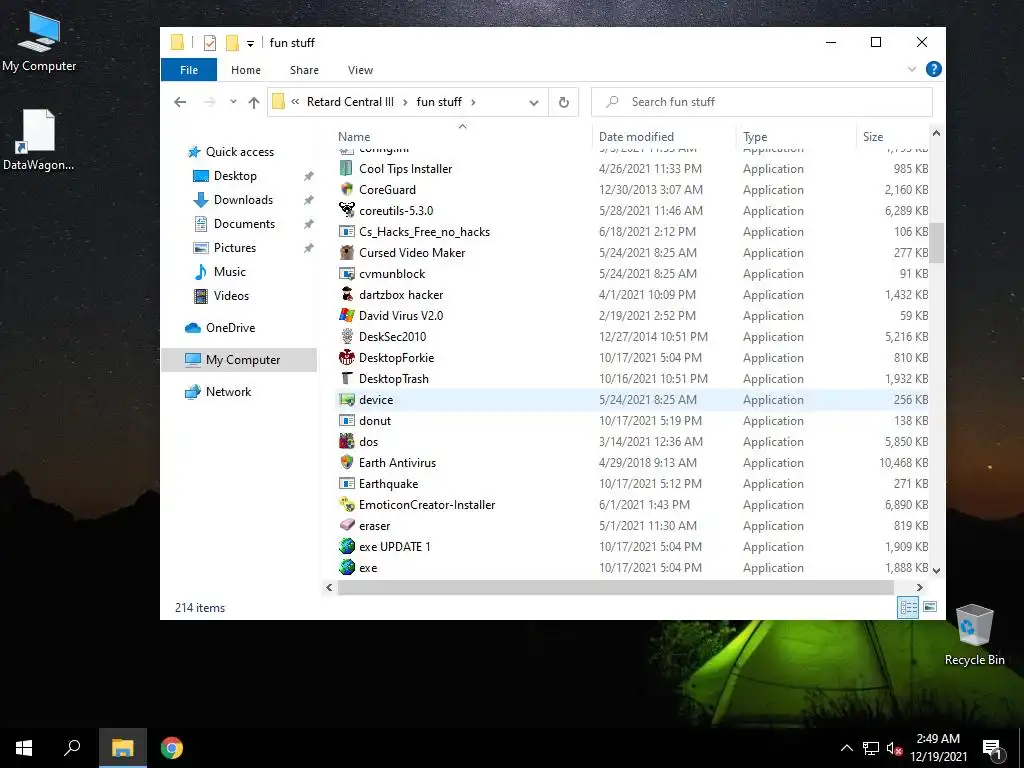
Task: Toggle Properties in quick access toolbar
Action: click(x=210, y=42)
